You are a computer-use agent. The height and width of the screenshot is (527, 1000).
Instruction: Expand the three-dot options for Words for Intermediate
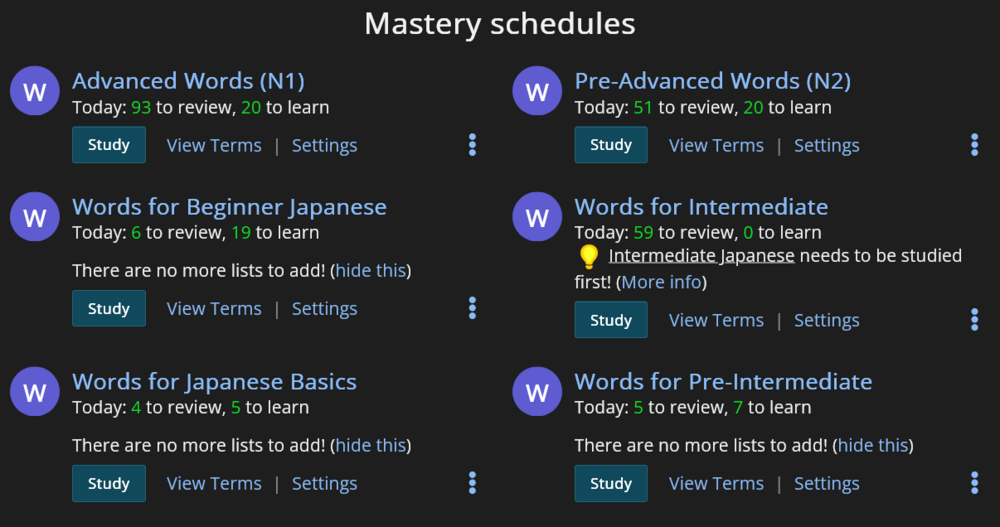point(974,320)
